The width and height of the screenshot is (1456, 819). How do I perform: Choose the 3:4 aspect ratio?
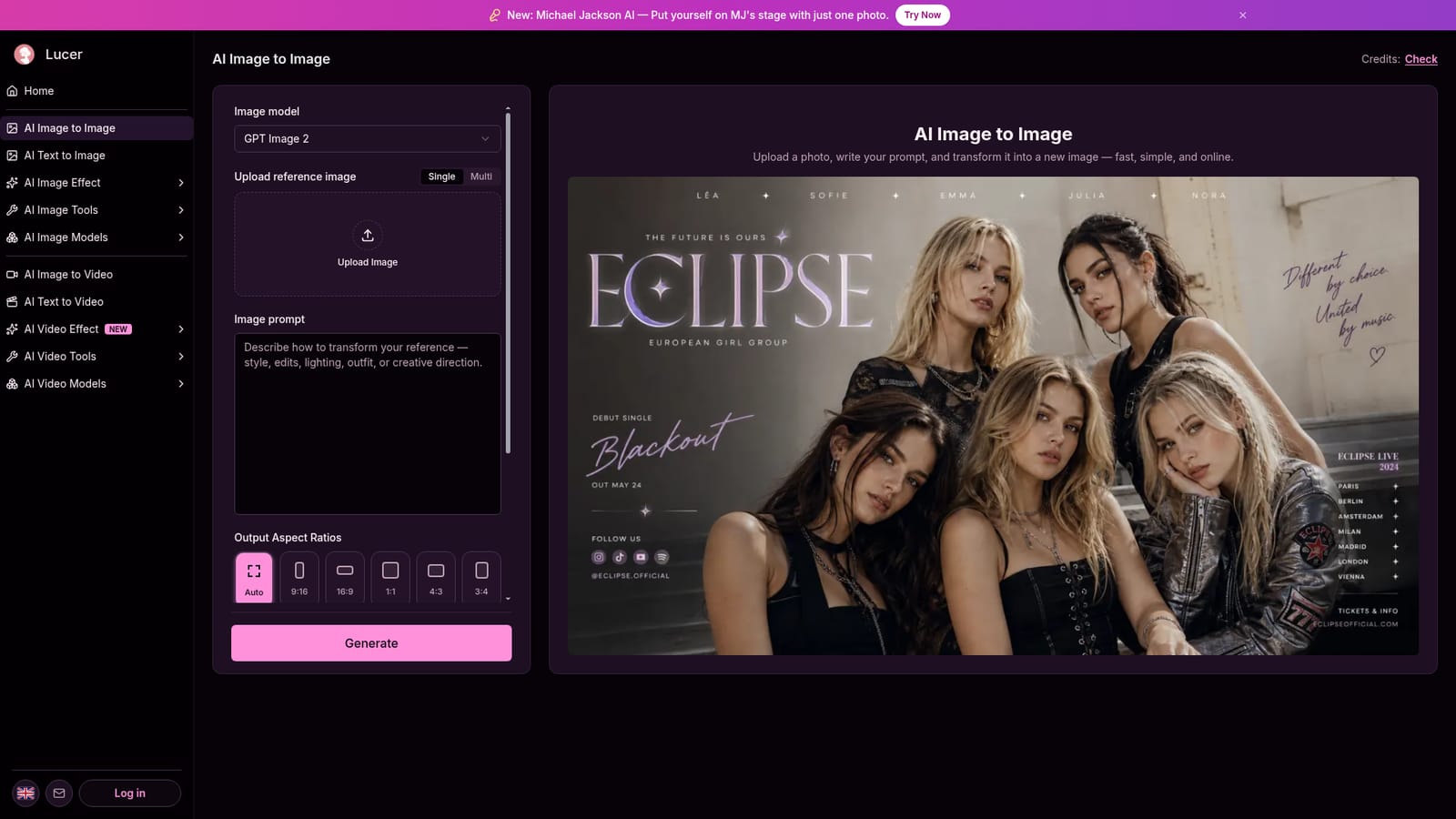[x=481, y=577]
